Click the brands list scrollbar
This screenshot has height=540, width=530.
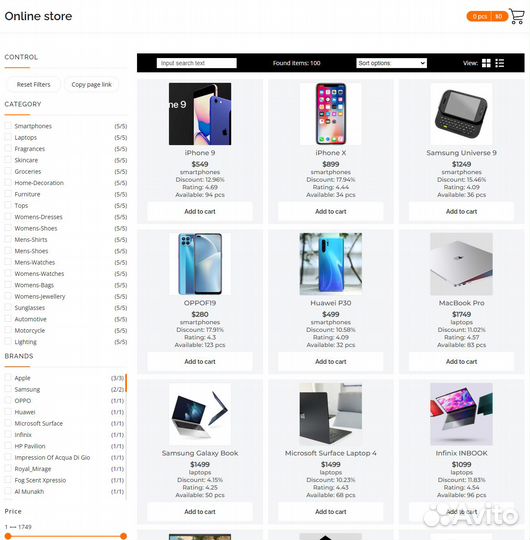[126, 383]
